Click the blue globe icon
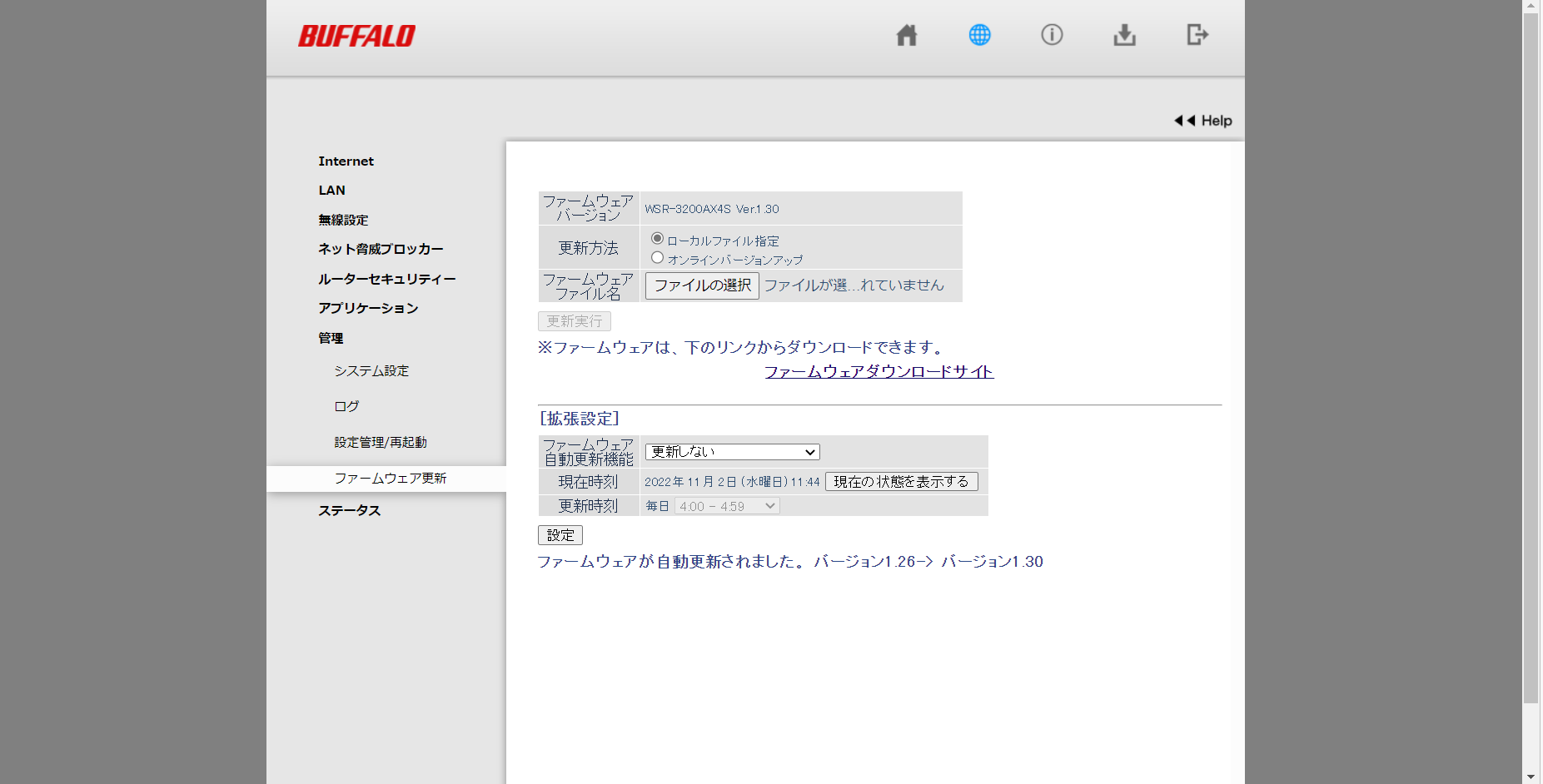Viewport: 1543px width, 784px height. point(979,35)
